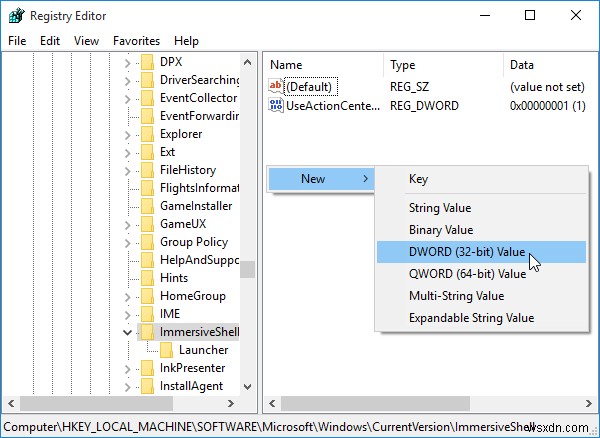
Task: Click the ImmersiveShell folder icon
Action: pos(148,332)
